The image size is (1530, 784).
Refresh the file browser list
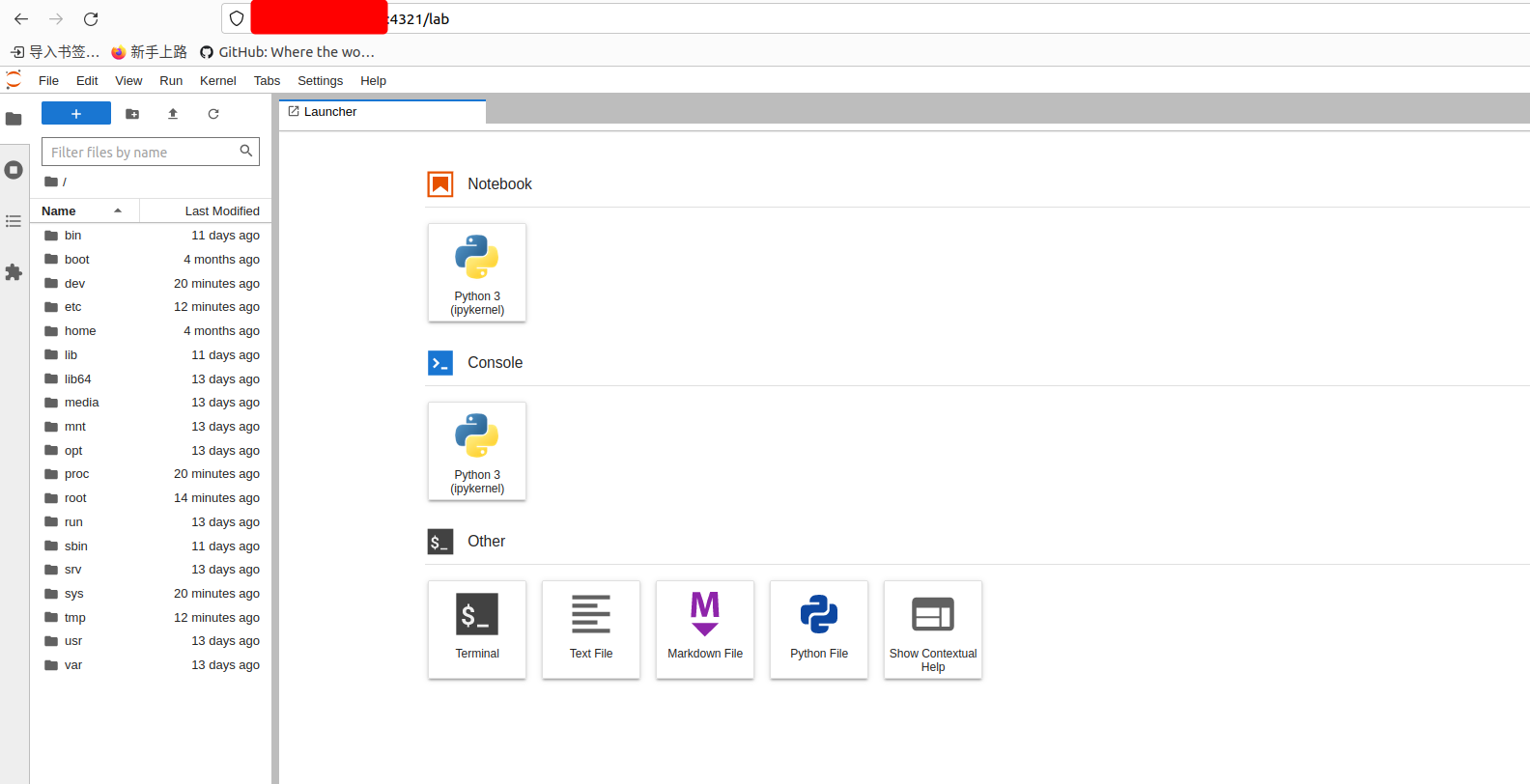coord(213,114)
